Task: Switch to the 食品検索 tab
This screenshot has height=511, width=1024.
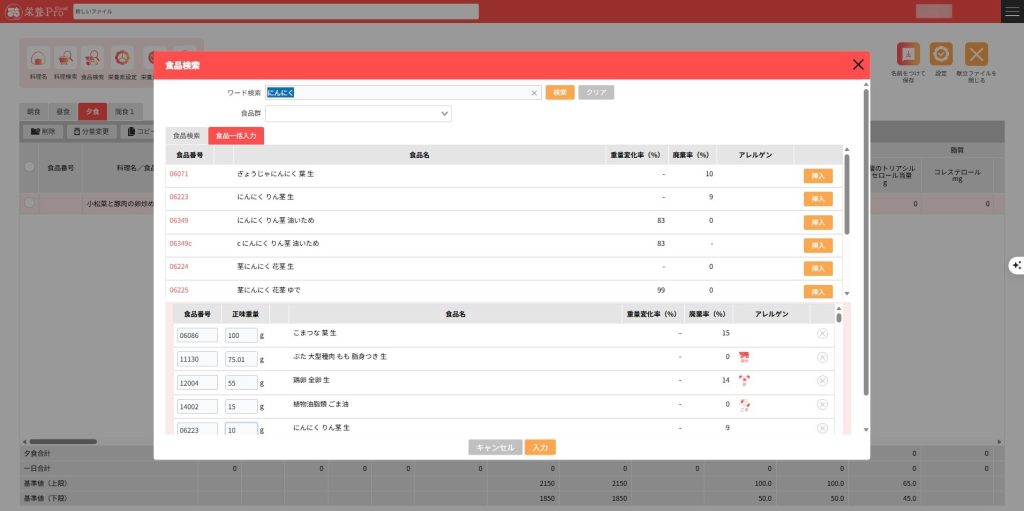Action: [x=186, y=136]
